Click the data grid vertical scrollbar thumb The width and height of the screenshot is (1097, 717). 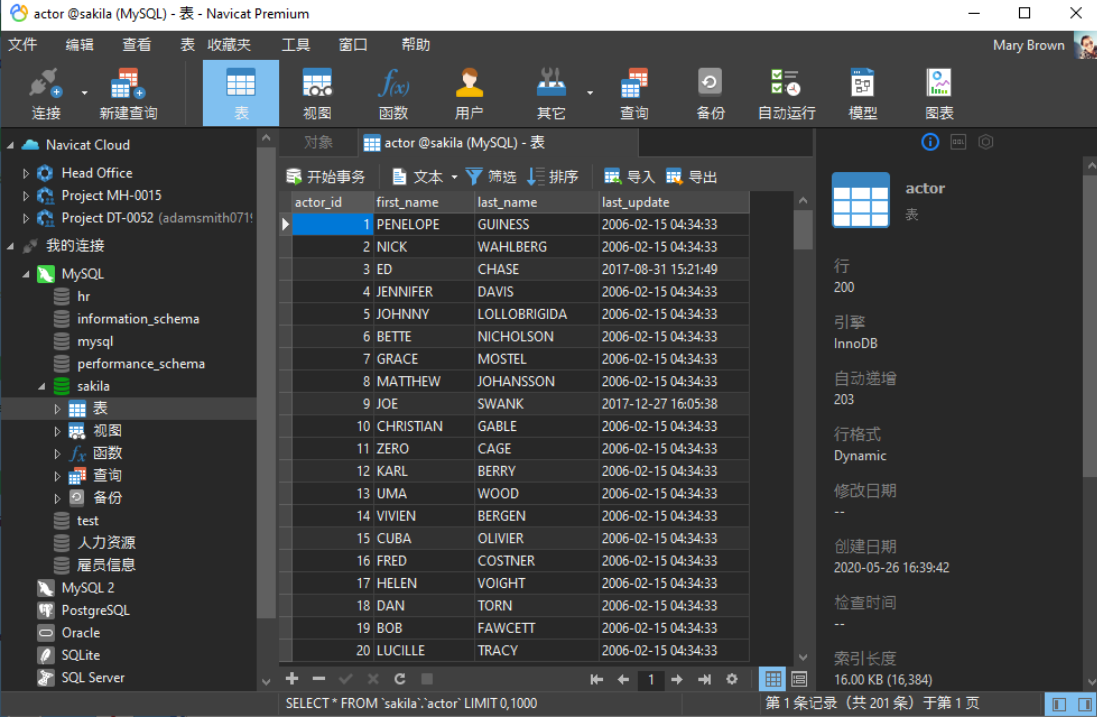pos(803,230)
